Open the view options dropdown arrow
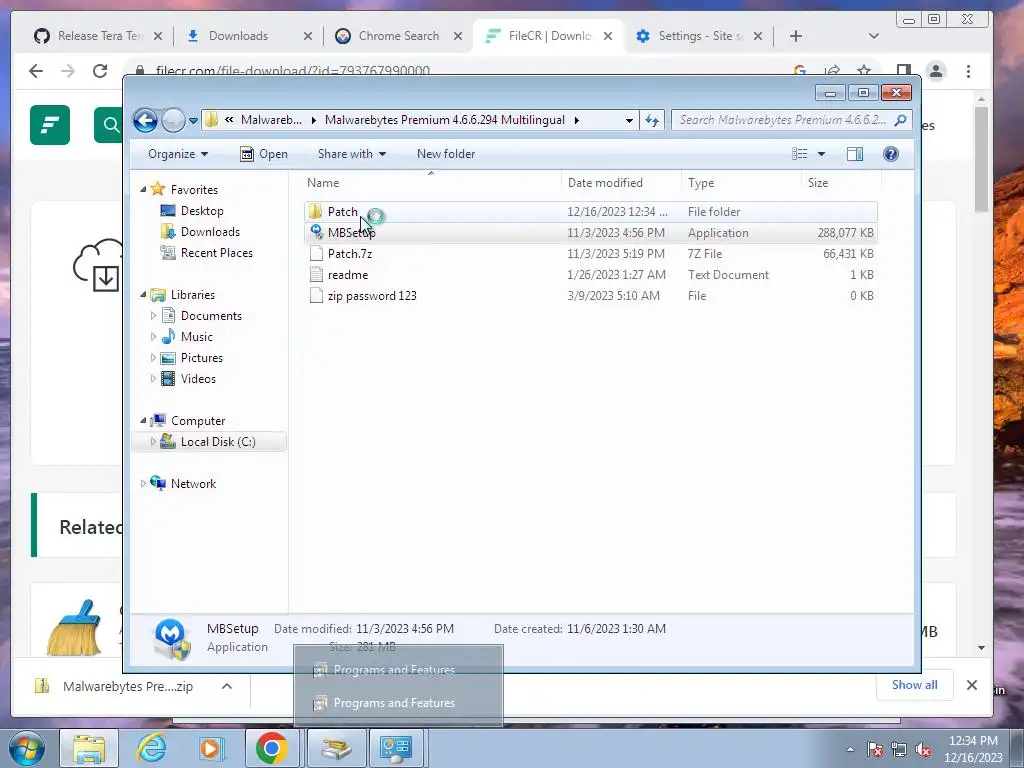Screen dimensions: 1024x768 pos(822,154)
